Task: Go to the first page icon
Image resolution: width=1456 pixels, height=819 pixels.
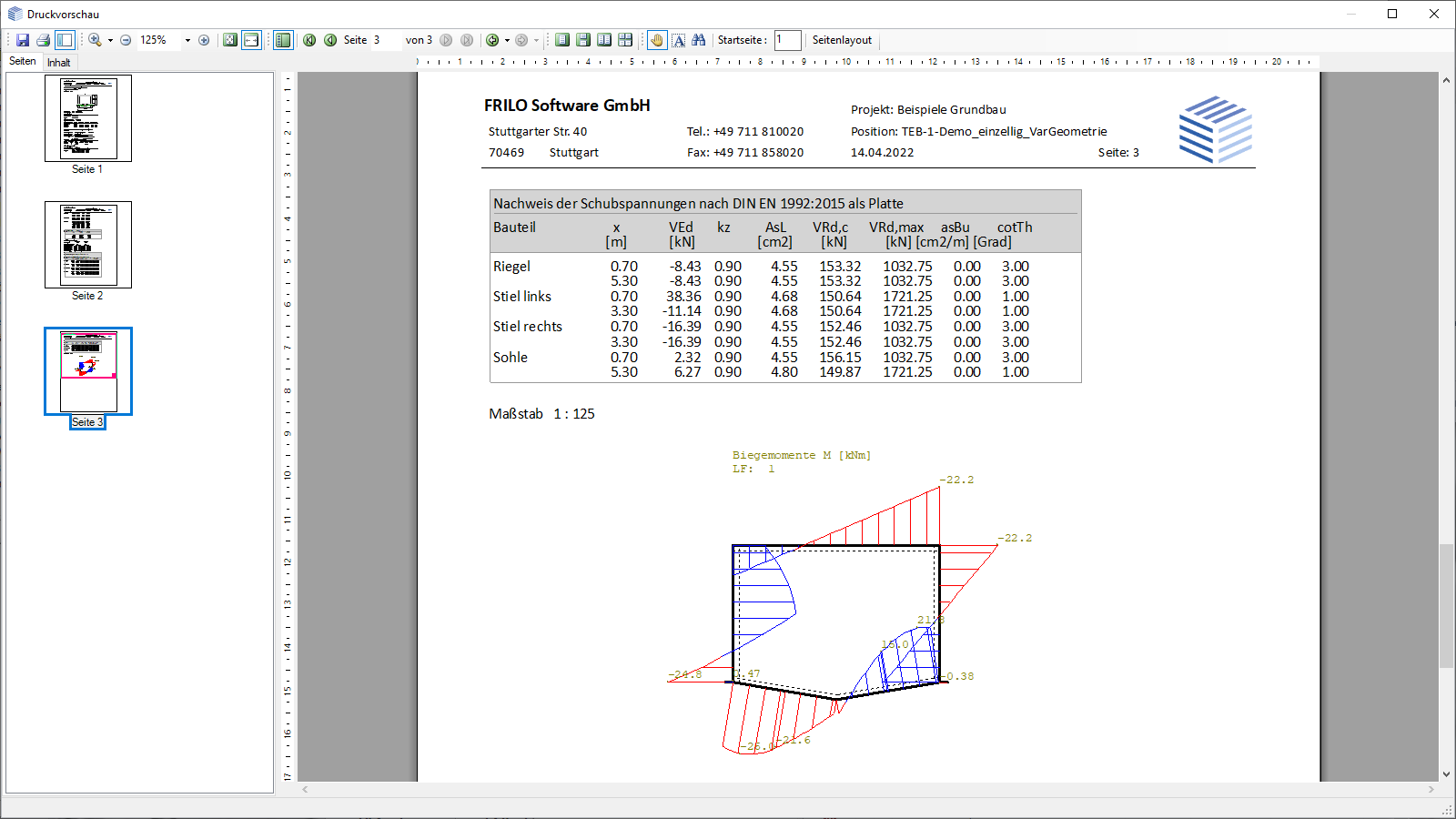Action: (309, 40)
